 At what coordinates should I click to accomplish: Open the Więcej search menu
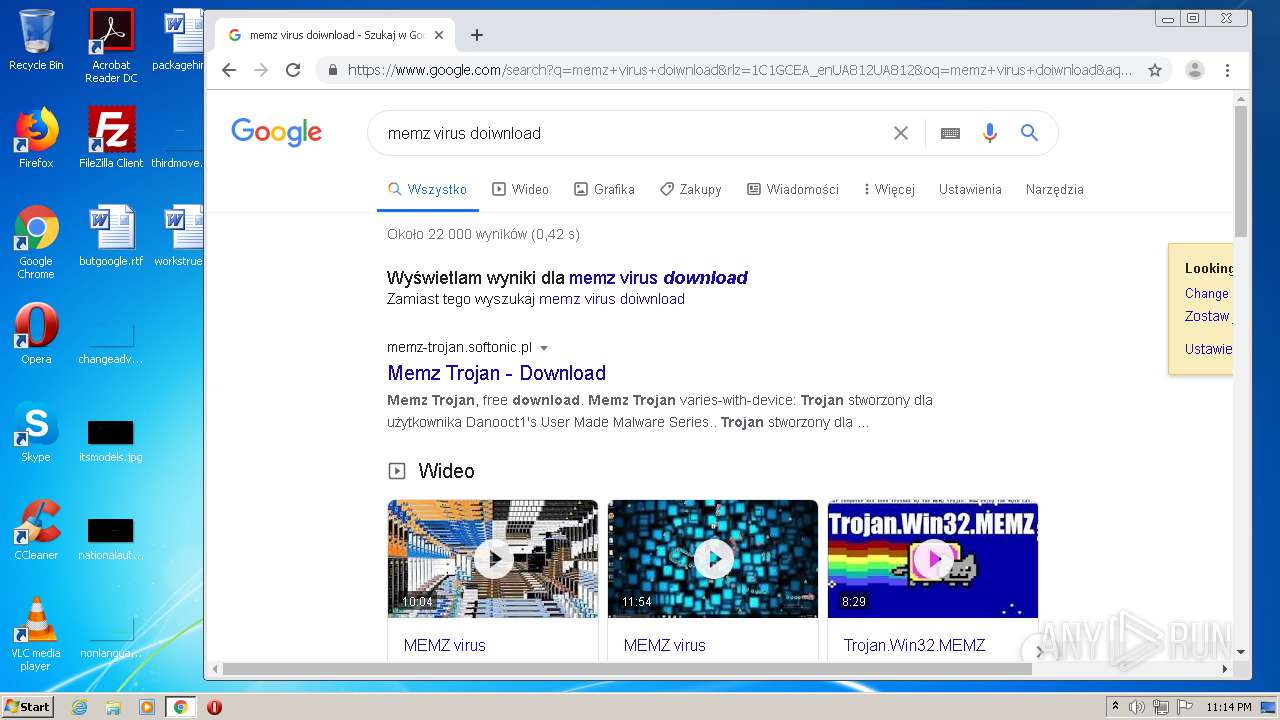point(889,189)
